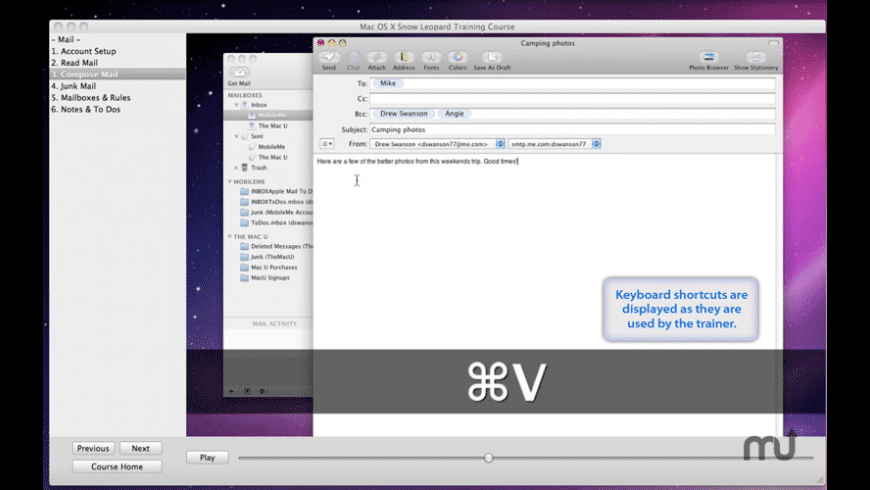Select lesson 3. Compose Mail
The height and width of the screenshot is (490, 870).
(x=118, y=74)
